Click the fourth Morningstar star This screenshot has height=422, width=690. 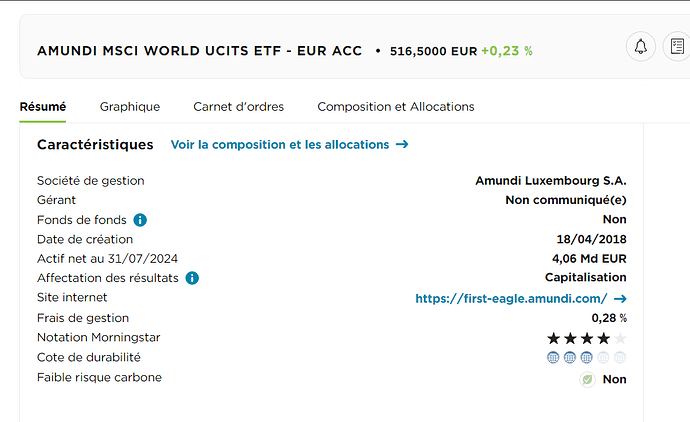coord(603,338)
